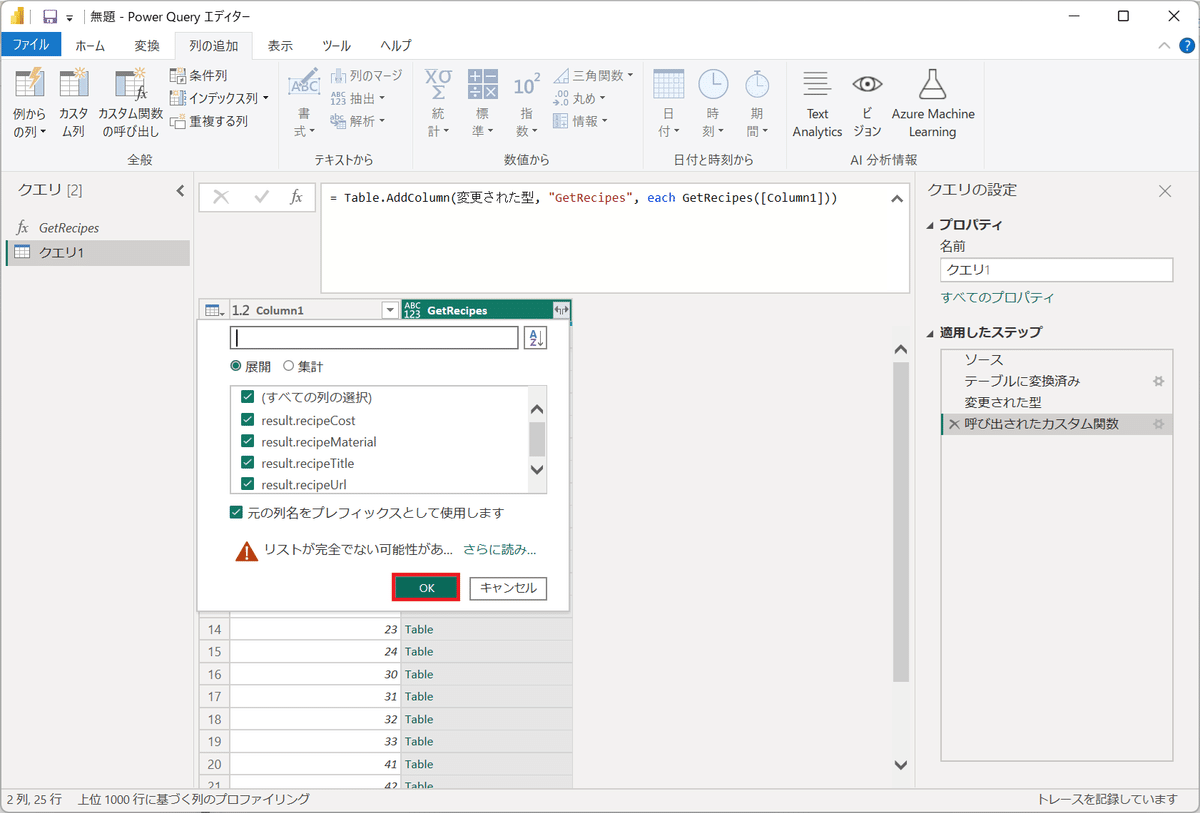The image size is (1200, 813).
Task: Click the formula bar cancel X icon
Action: pyautogui.click(x=221, y=197)
